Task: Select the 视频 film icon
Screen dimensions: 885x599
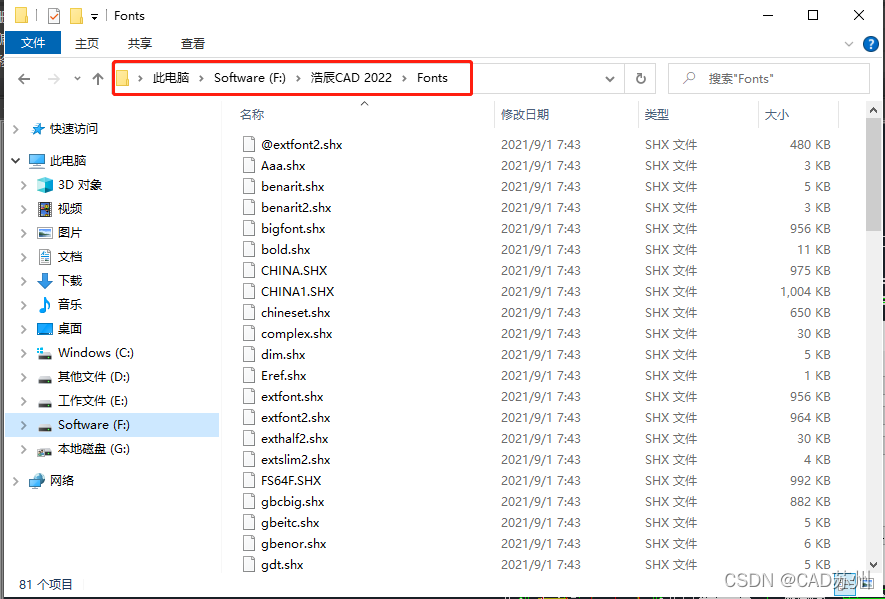Action: click(x=45, y=209)
